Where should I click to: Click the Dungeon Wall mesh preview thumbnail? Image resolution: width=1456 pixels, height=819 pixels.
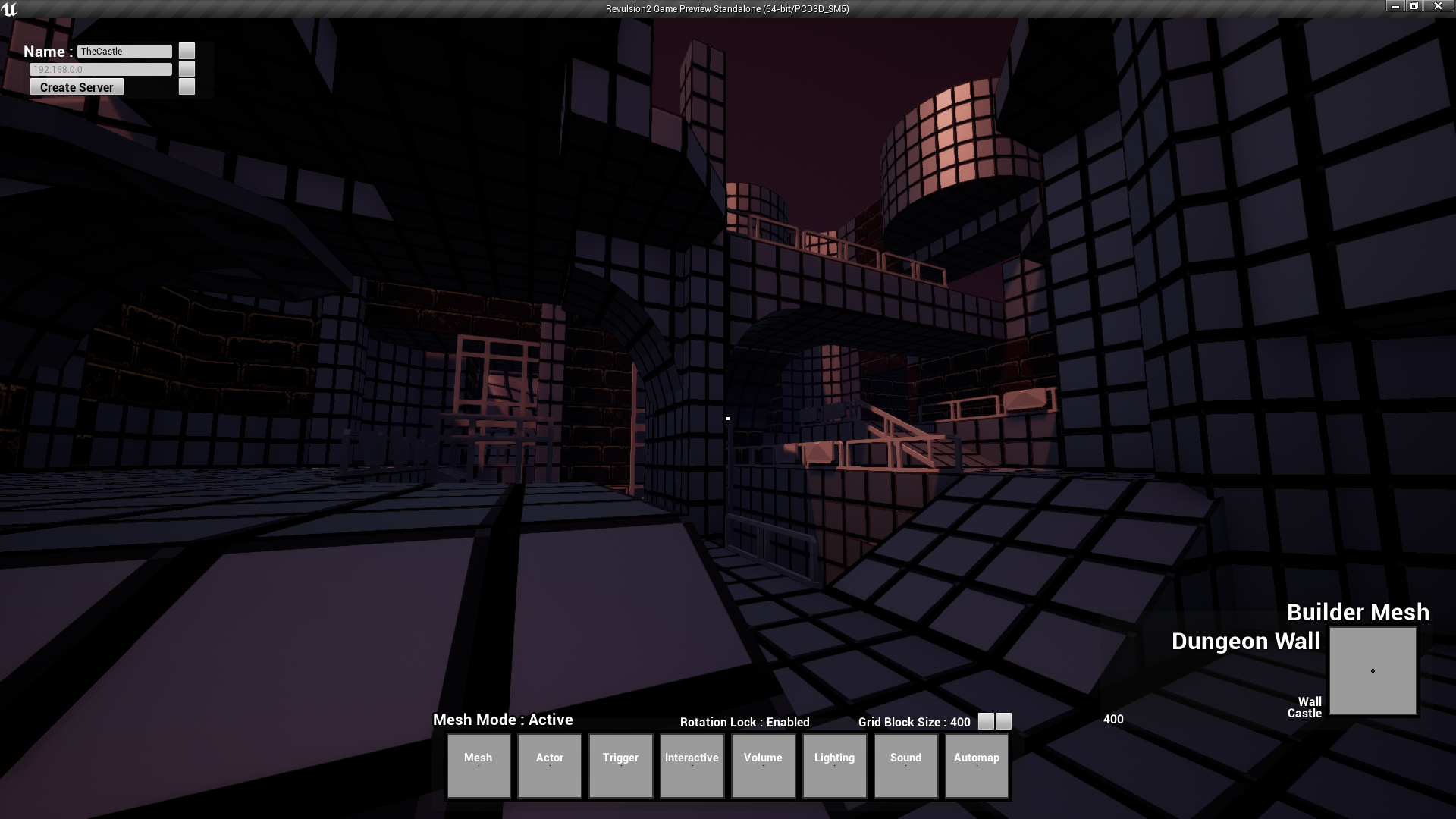(x=1373, y=671)
